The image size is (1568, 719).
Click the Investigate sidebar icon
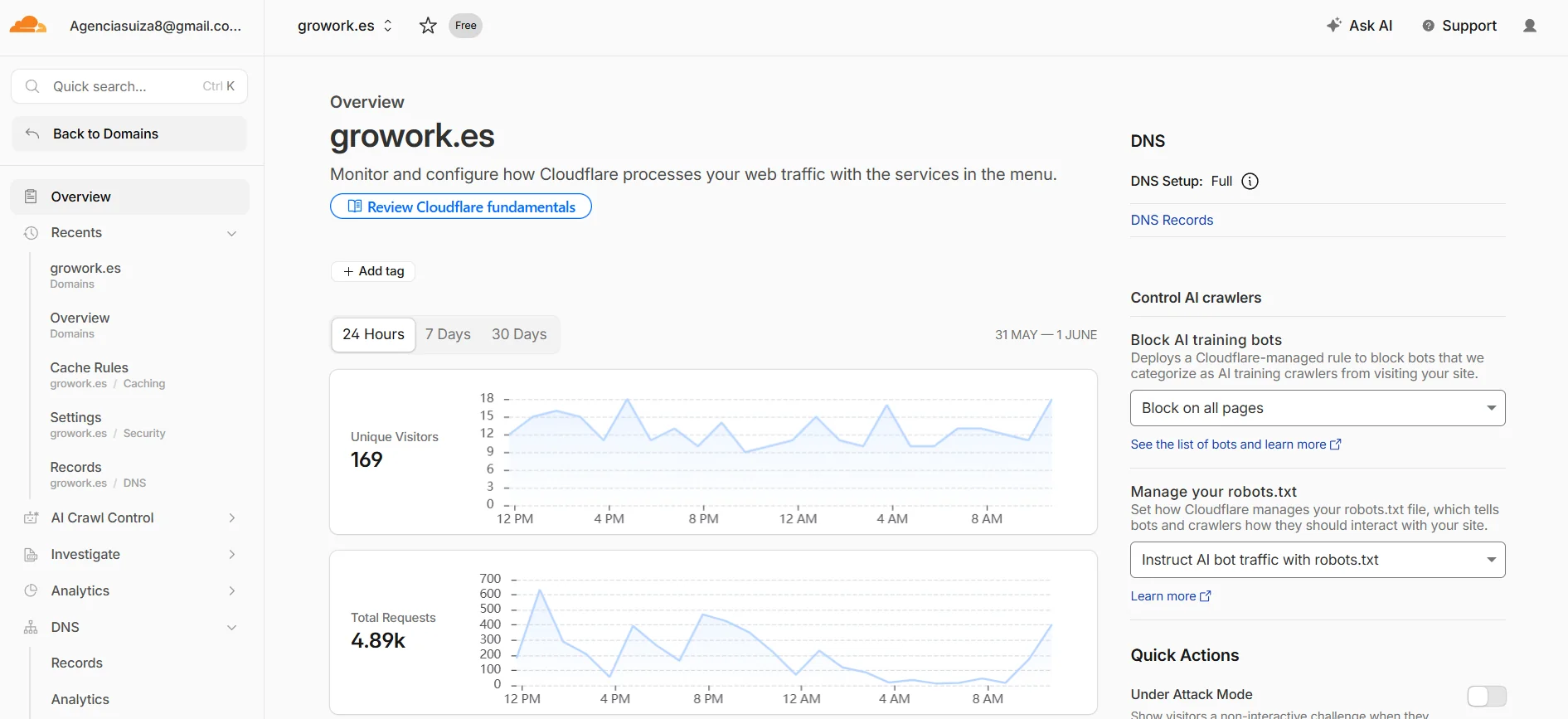point(31,554)
